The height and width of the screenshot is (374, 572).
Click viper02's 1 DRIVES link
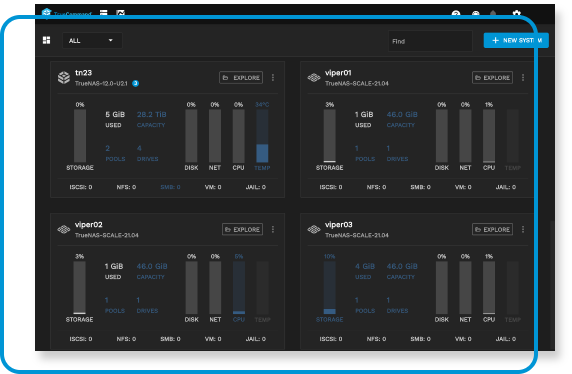click(x=147, y=305)
